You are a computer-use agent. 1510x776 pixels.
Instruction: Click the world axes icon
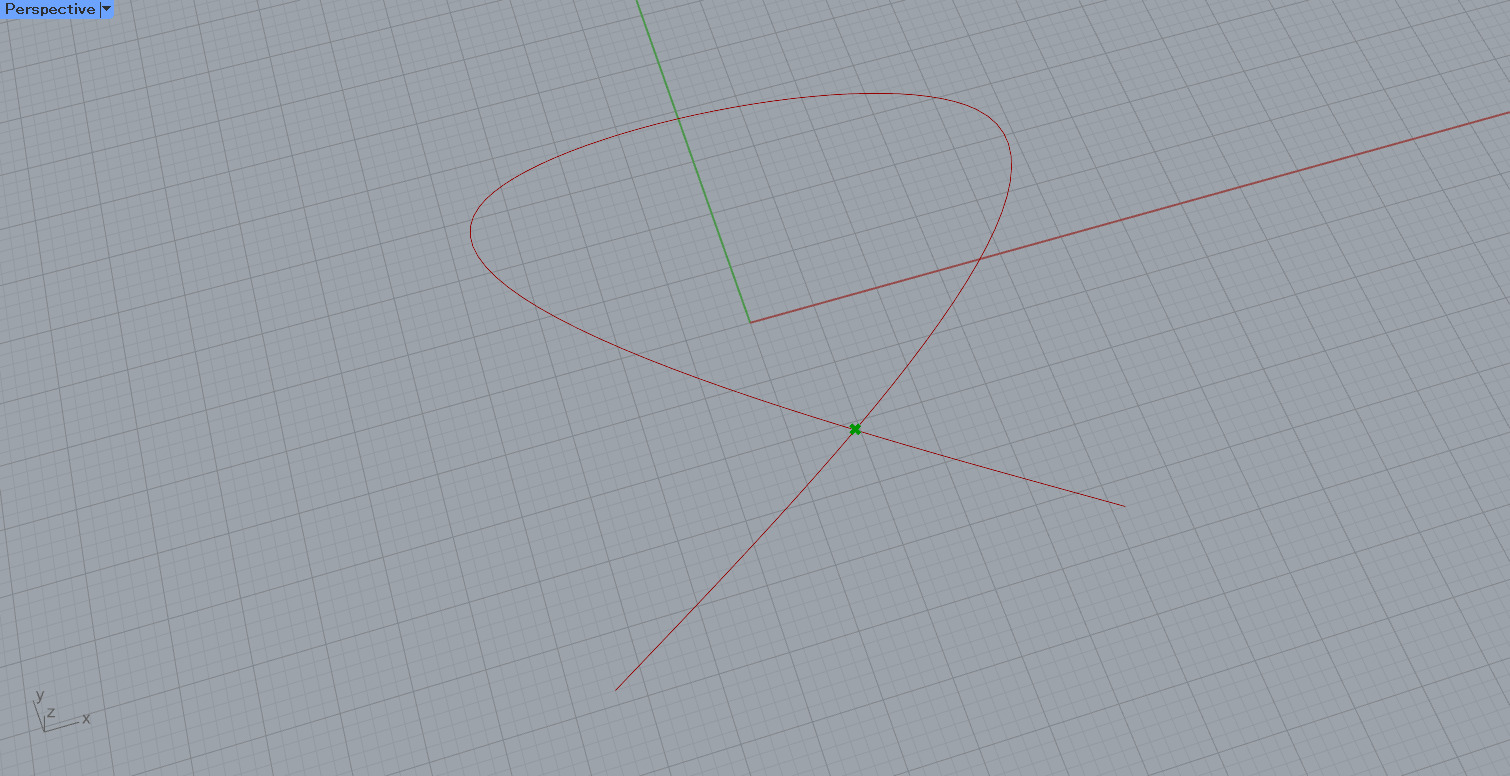[60, 711]
